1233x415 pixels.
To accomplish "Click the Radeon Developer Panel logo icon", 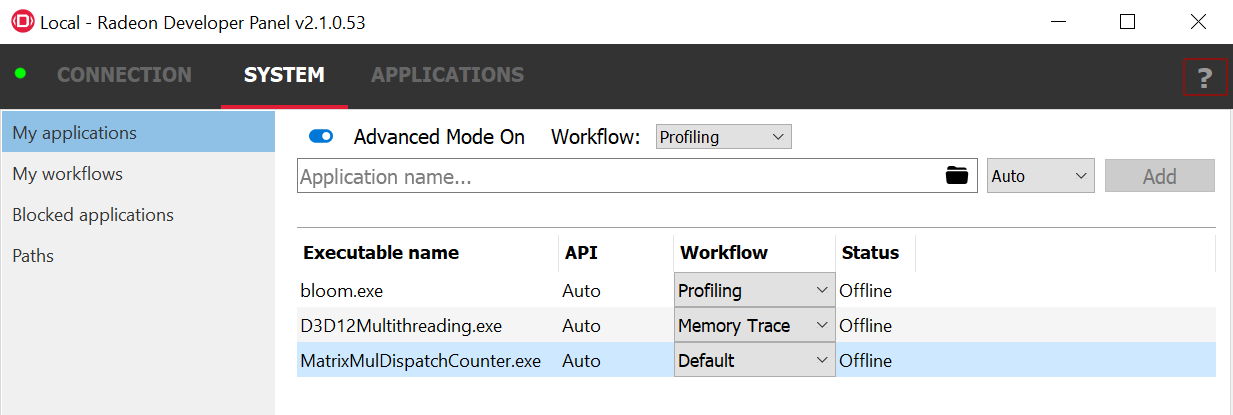I will pyautogui.click(x=21, y=22).
